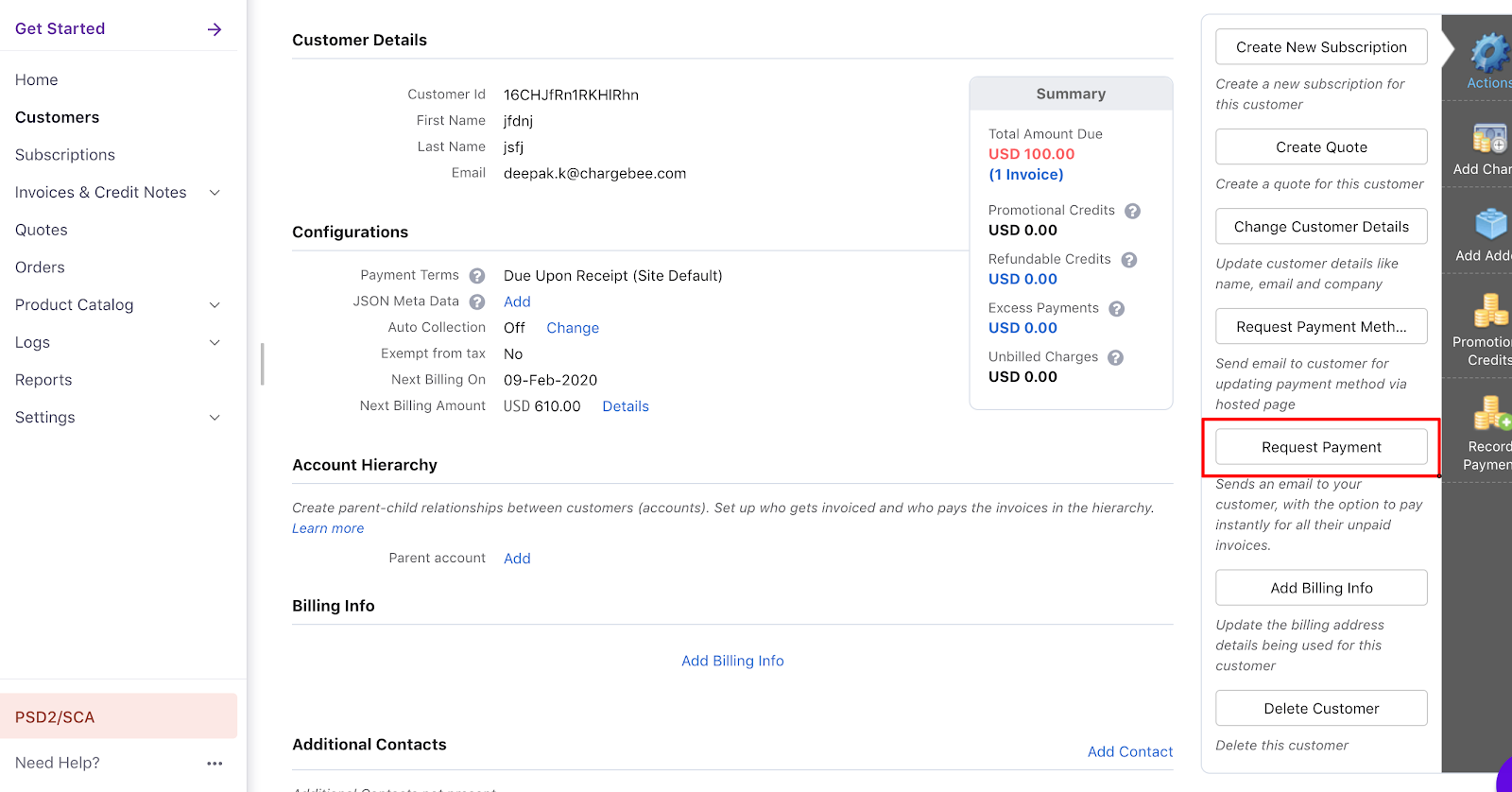This screenshot has height=792, width=1512.
Task: Expand the Logs sidebar section
Action: (215, 343)
